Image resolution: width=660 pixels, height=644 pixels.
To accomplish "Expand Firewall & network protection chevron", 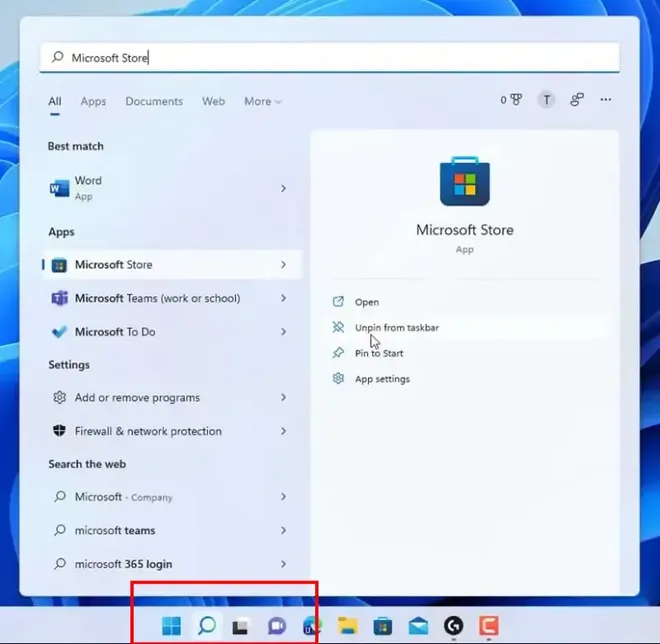I will (283, 431).
